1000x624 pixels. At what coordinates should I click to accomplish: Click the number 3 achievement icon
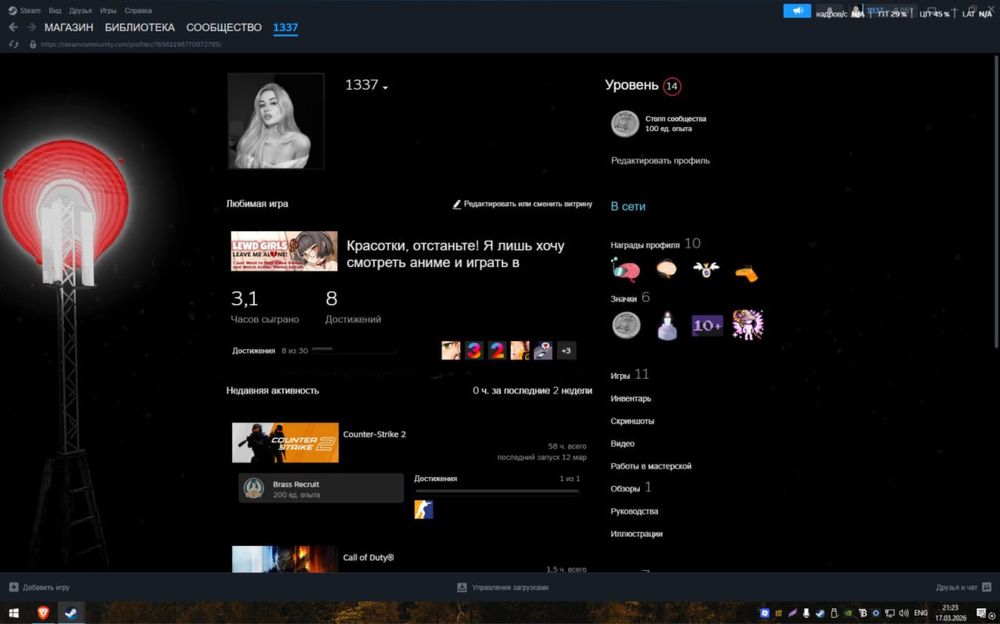tap(474, 350)
